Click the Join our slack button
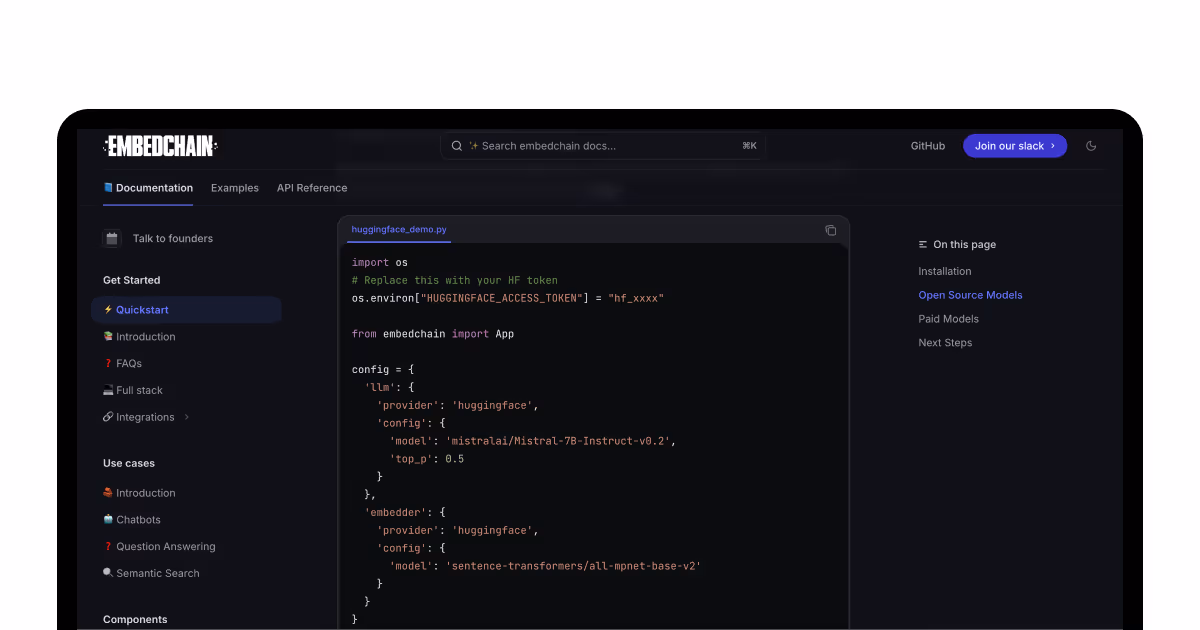1200x630 pixels. point(1014,145)
